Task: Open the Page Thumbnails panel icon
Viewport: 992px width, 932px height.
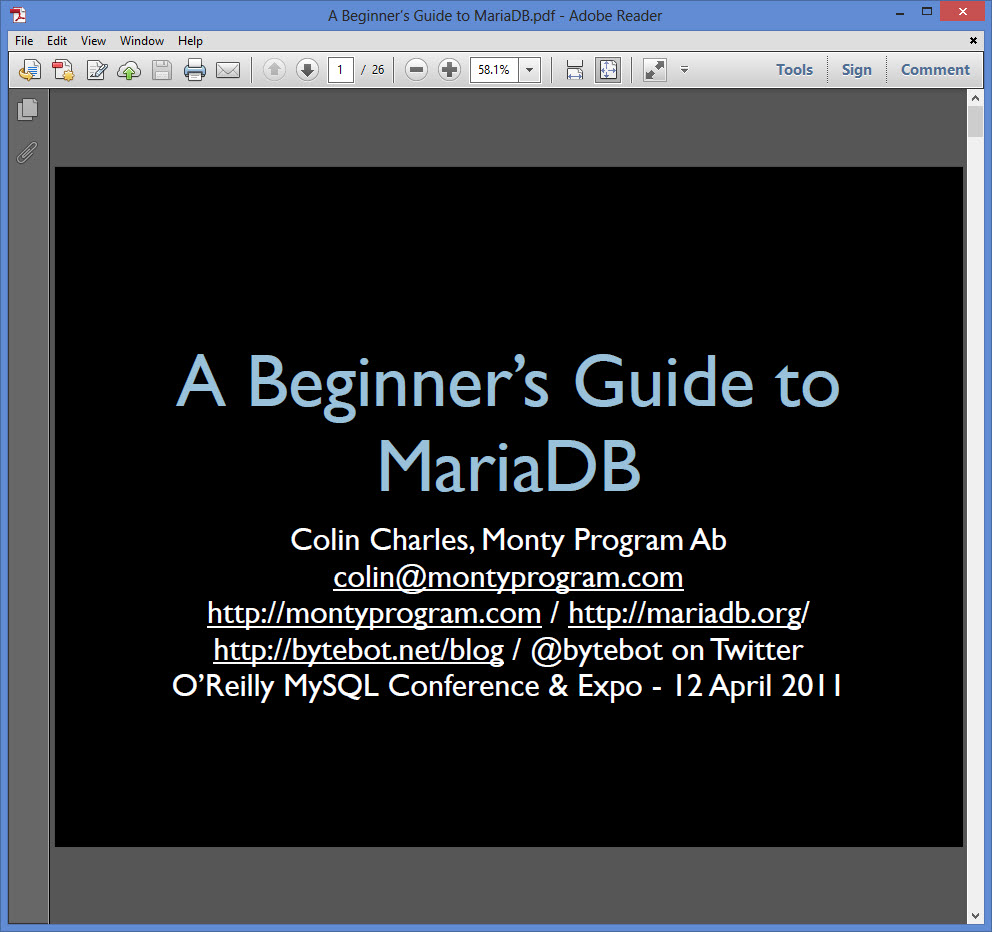Action: click(27, 109)
